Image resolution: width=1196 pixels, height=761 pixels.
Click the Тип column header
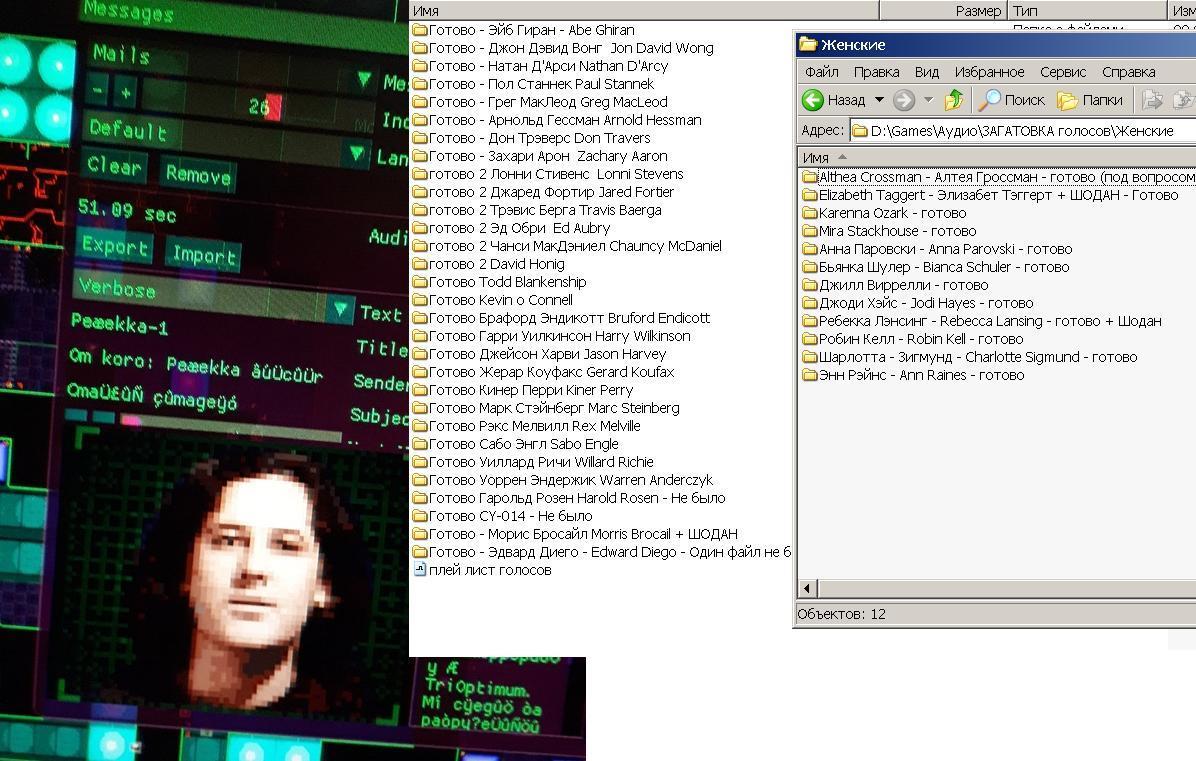[x=1086, y=11]
